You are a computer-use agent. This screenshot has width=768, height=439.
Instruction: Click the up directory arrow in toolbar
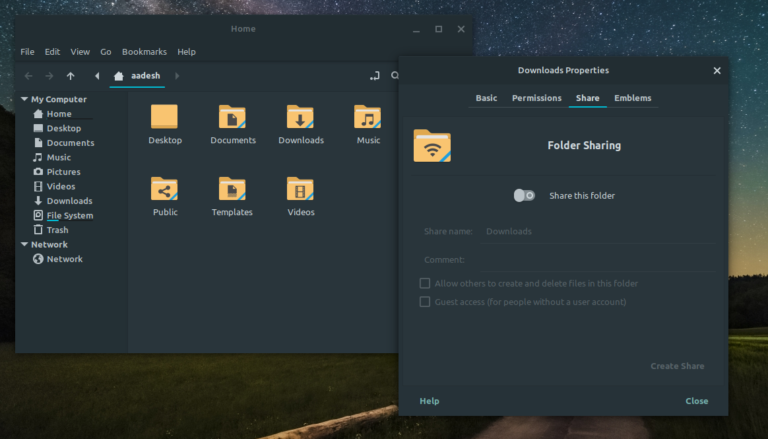(70, 76)
